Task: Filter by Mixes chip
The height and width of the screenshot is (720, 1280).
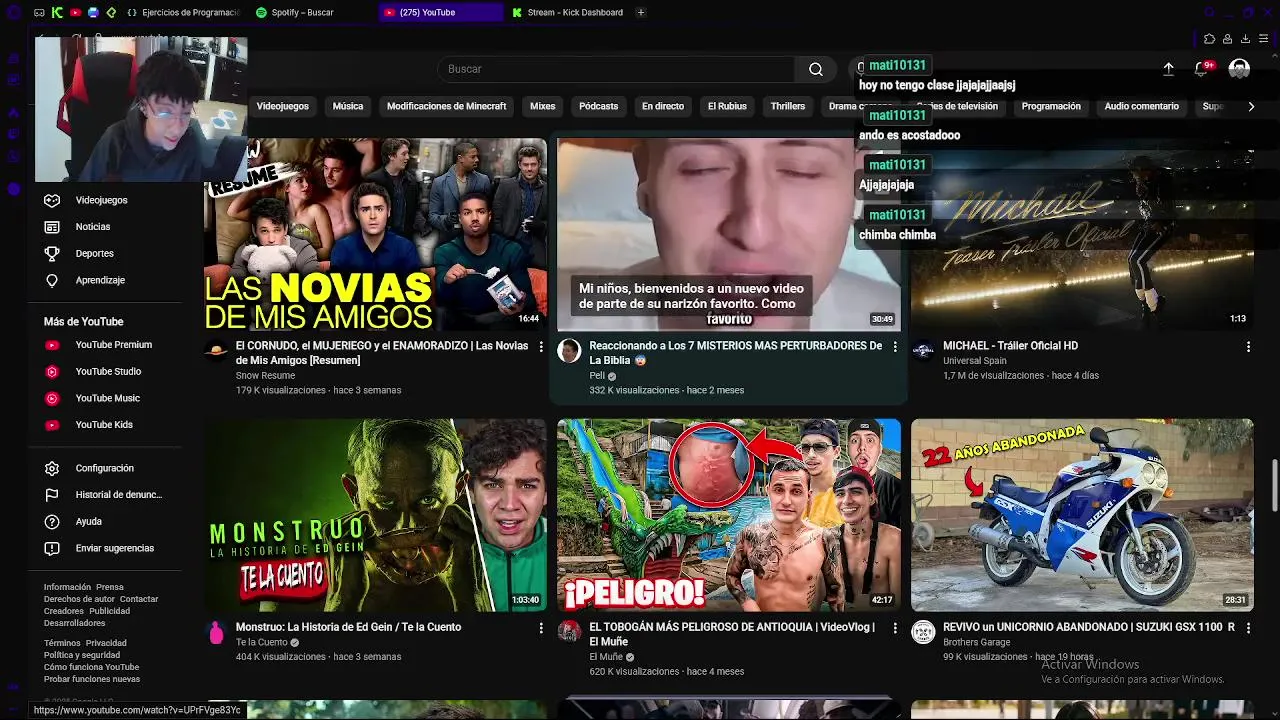Action: pos(543,106)
